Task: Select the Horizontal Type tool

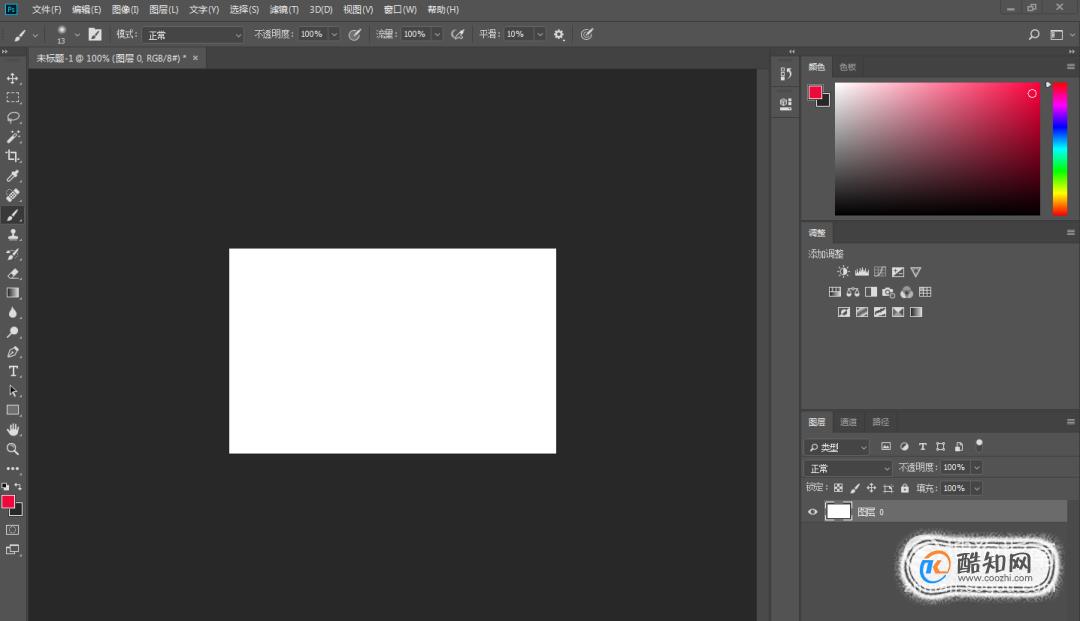Action: [x=13, y=371]
